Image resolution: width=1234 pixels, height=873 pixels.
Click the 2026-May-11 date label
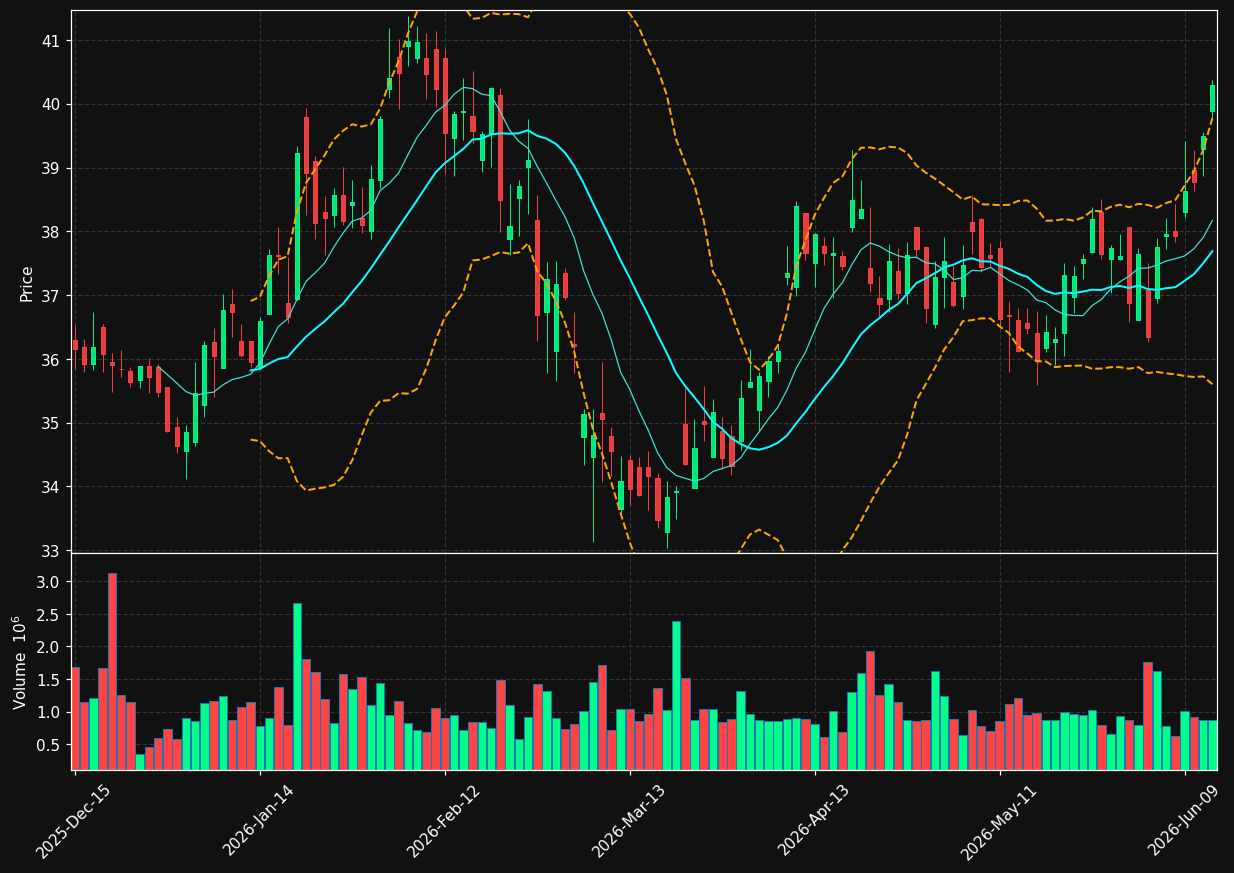pyautogui.click(x=999, y=821)
